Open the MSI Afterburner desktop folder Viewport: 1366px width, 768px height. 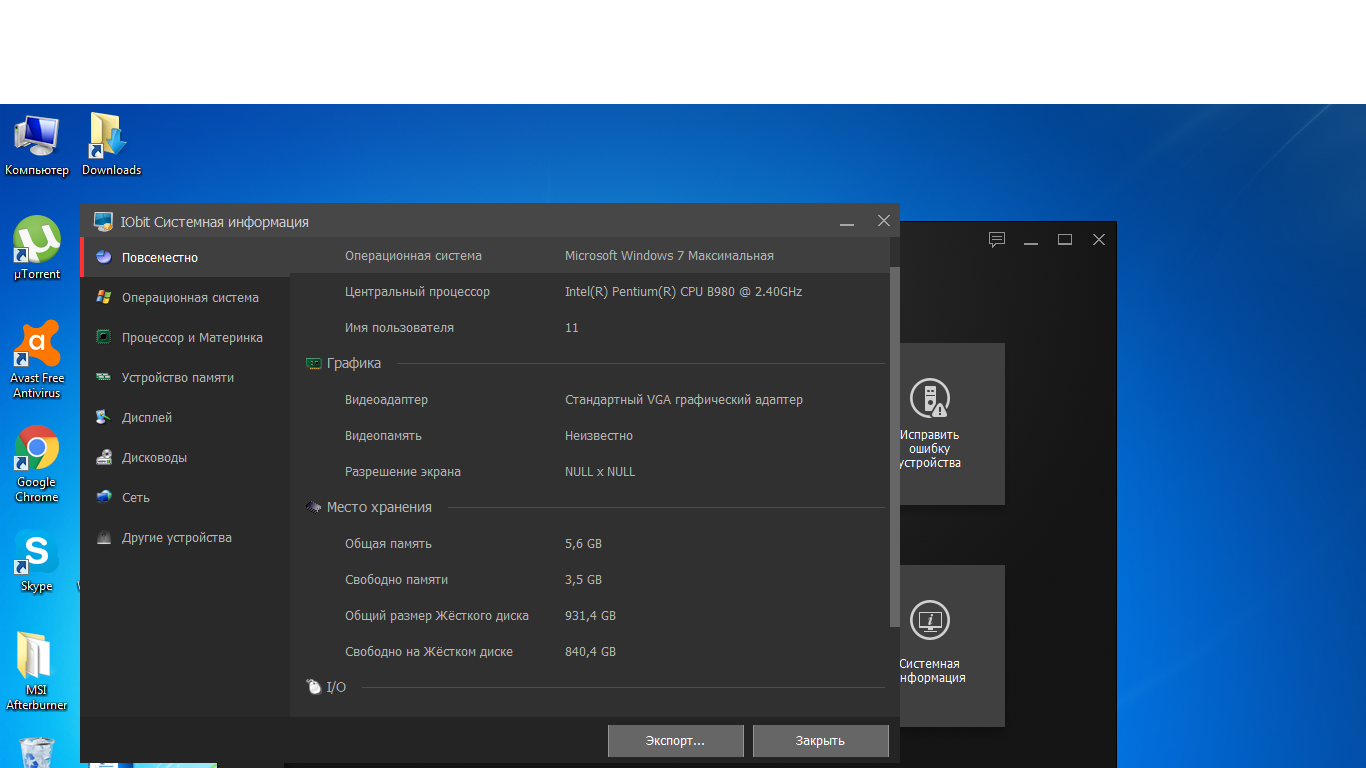click(37, 670)
